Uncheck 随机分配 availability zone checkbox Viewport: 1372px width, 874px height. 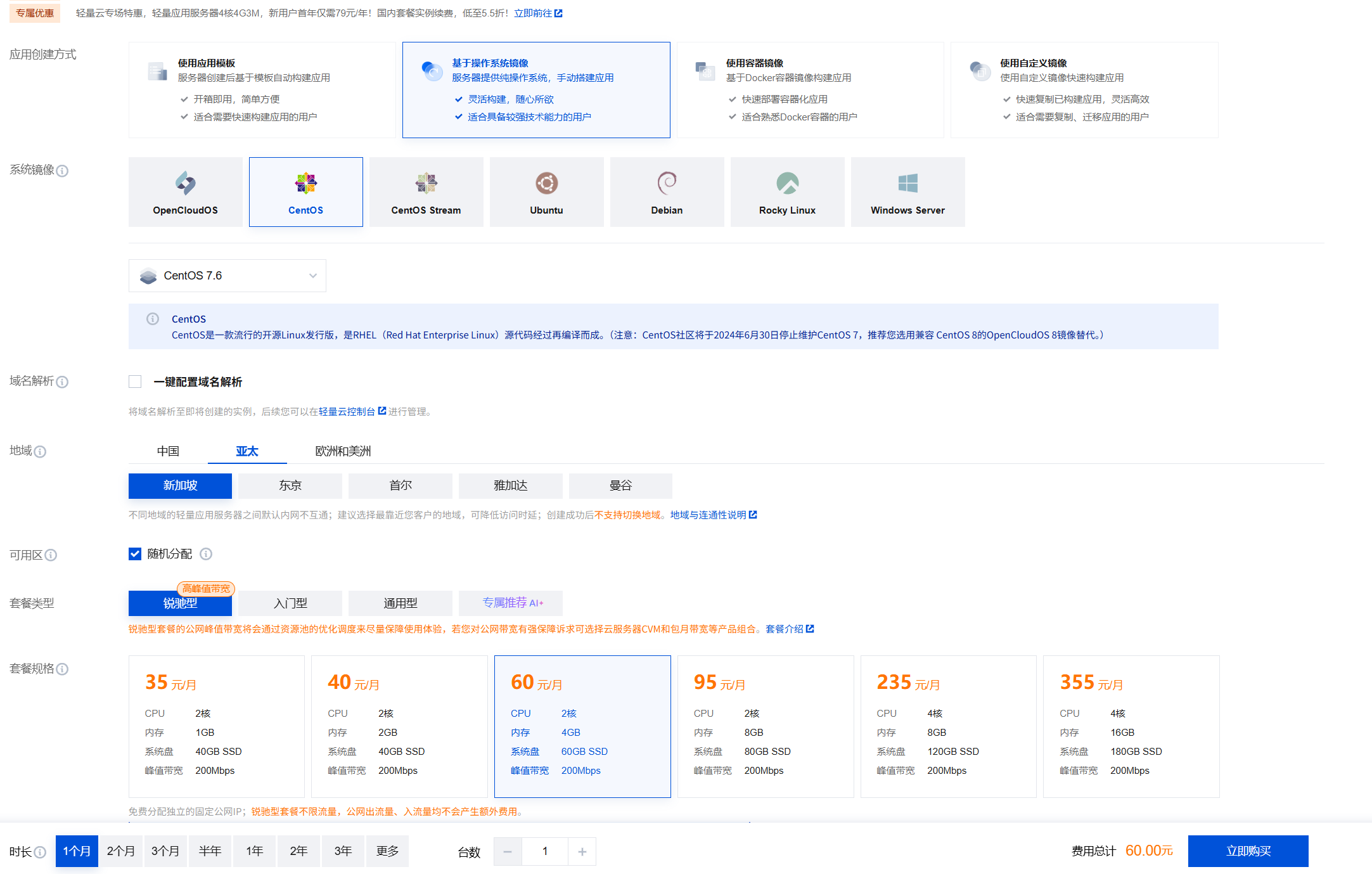pyautogui.click(x=135, y=554)
